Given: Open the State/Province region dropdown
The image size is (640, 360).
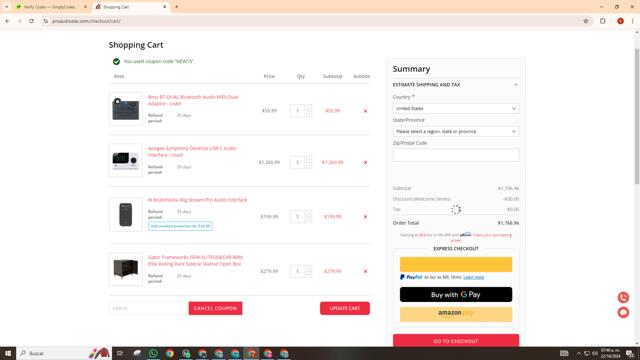Looking at the screenshot, I should point(456,131).
